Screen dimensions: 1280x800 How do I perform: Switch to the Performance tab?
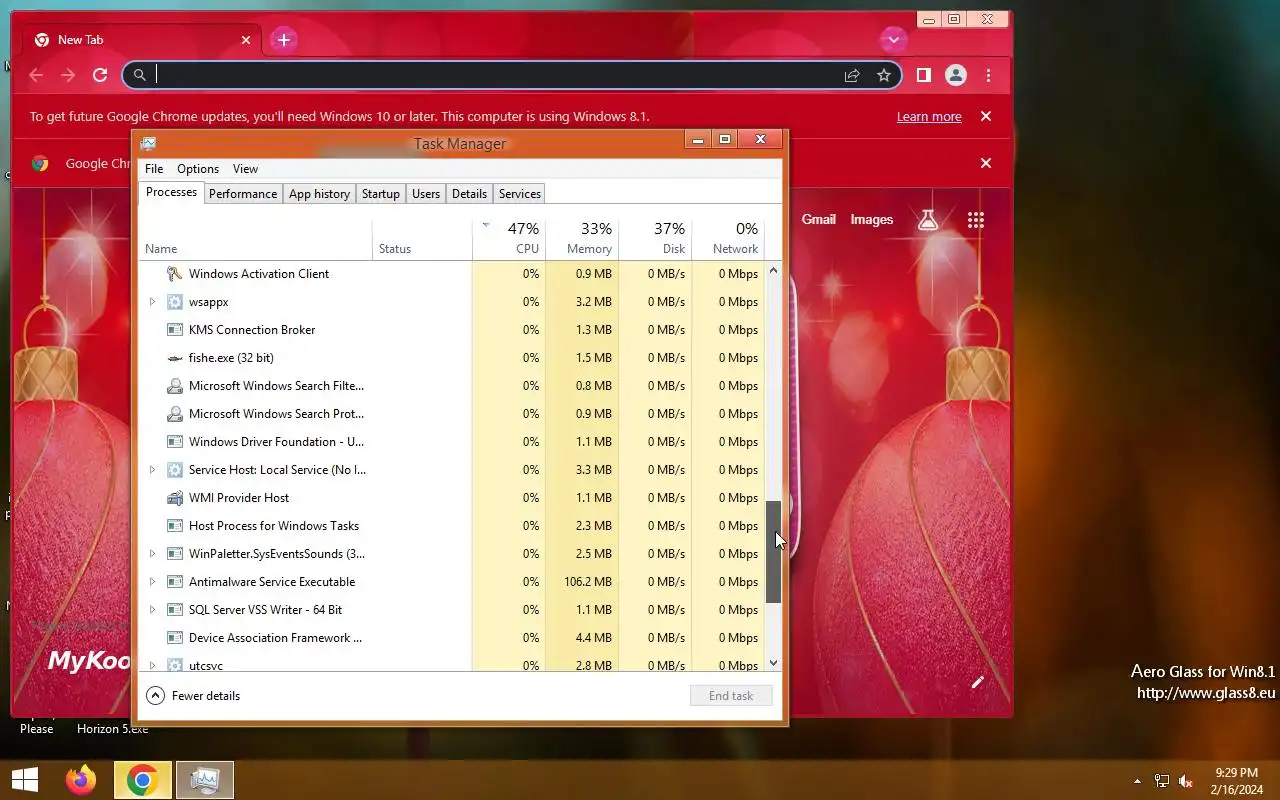click(x=243, y=194)
